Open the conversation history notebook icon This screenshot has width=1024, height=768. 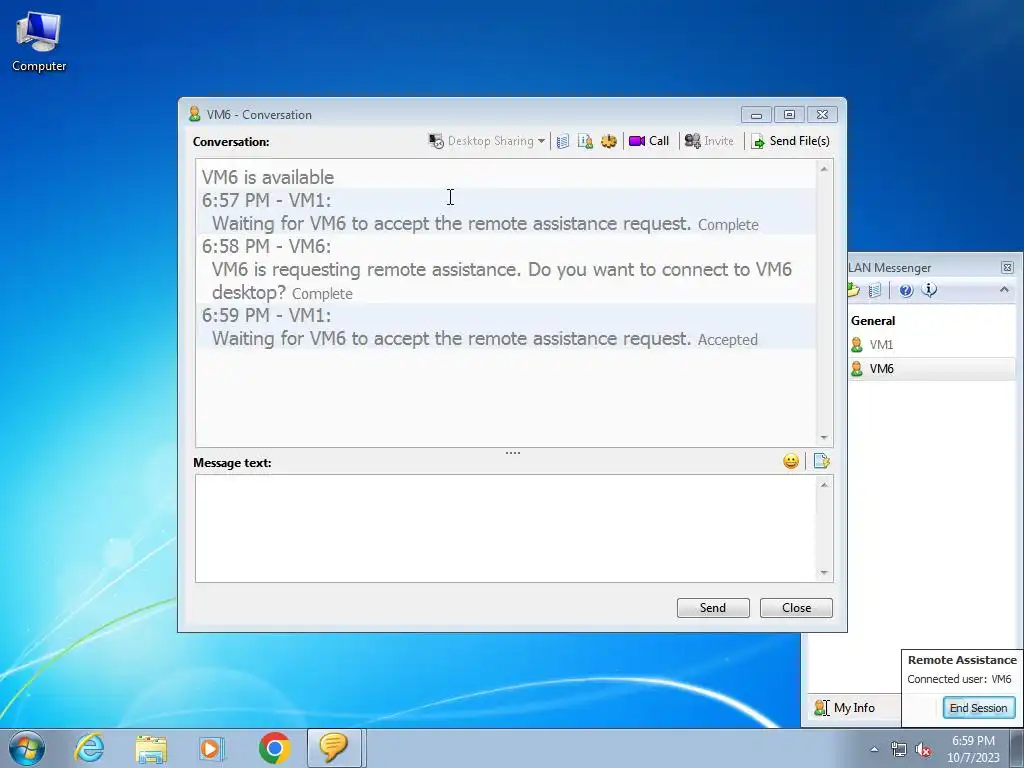coord(563,141)
